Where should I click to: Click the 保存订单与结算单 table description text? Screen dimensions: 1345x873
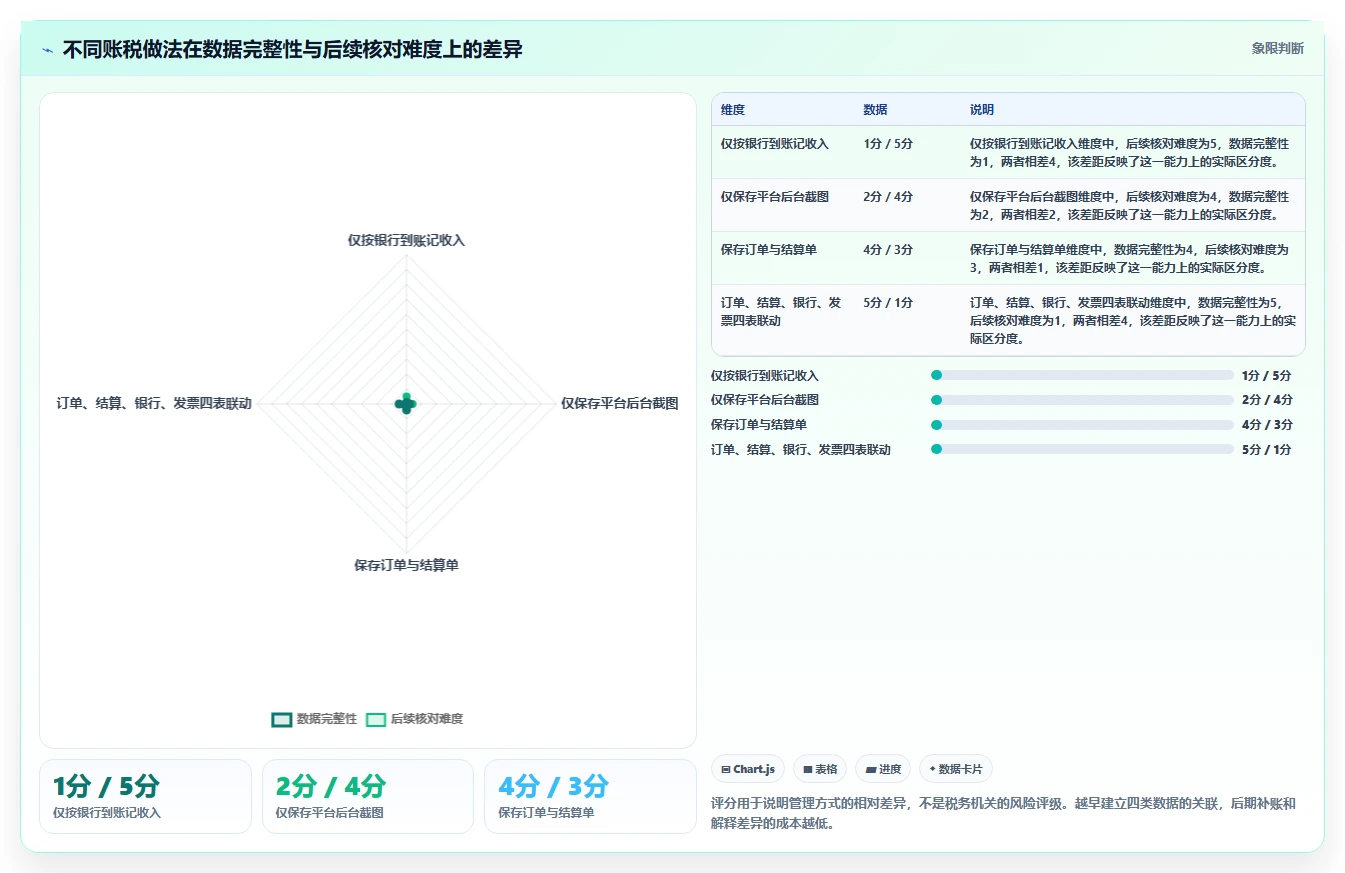(x=1130, y=258)
